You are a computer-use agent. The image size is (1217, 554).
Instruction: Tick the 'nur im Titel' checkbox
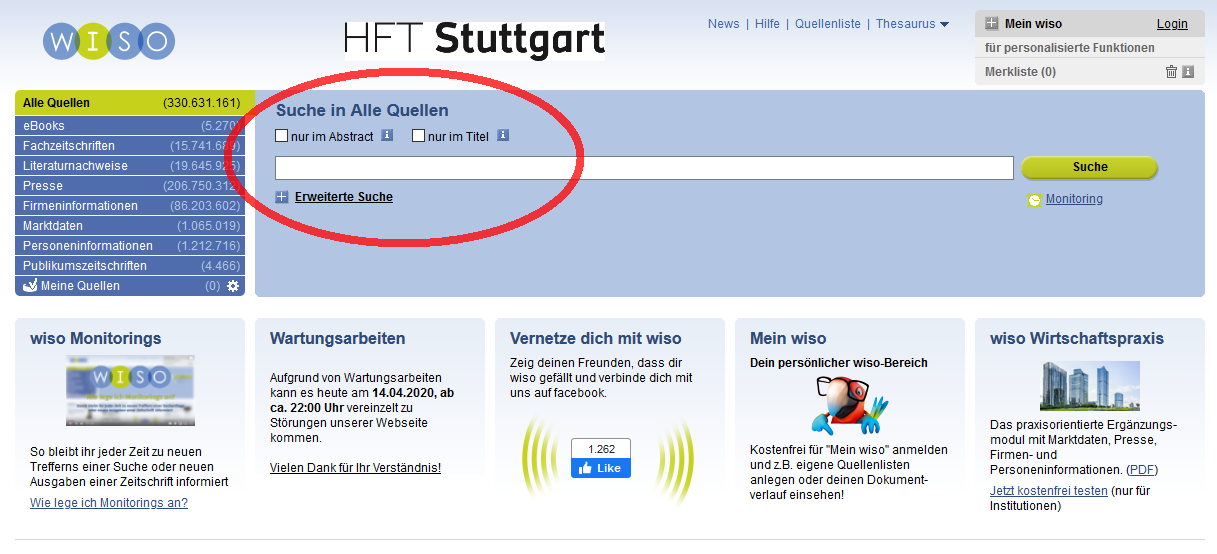point(419,136)
